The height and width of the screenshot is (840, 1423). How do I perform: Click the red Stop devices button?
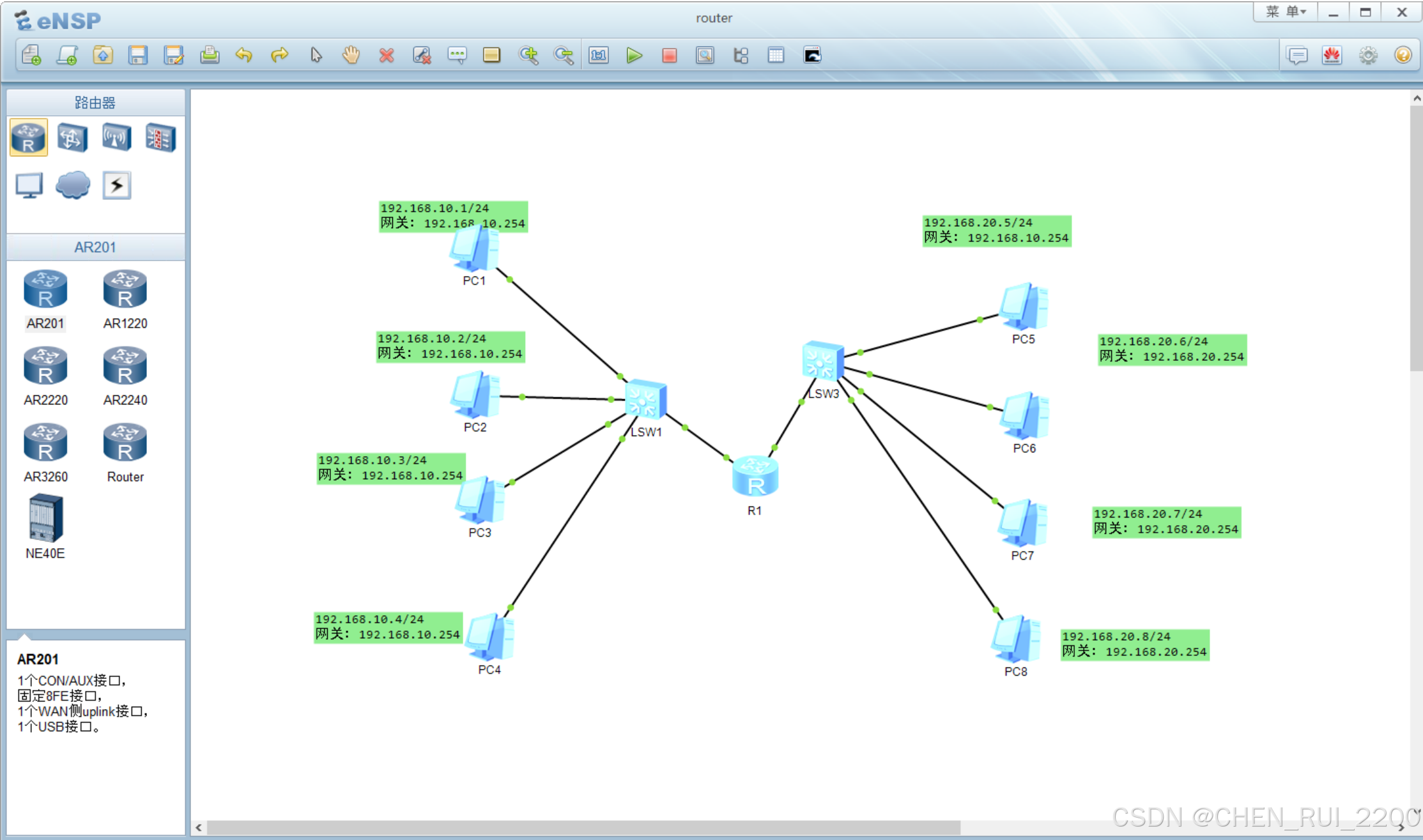[669, 56]
